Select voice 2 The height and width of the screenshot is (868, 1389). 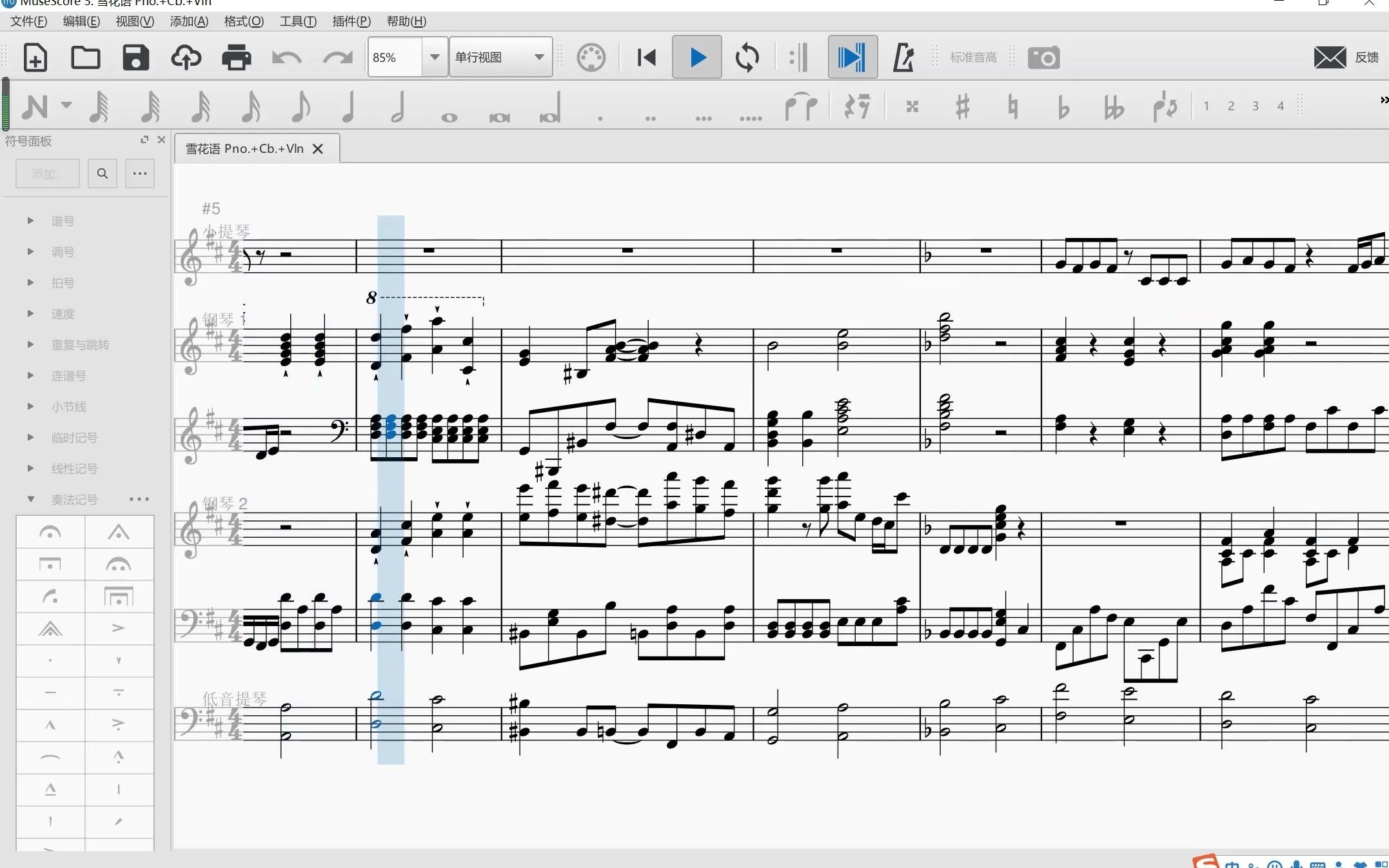pyautogui.click(x=1231, y=106)
